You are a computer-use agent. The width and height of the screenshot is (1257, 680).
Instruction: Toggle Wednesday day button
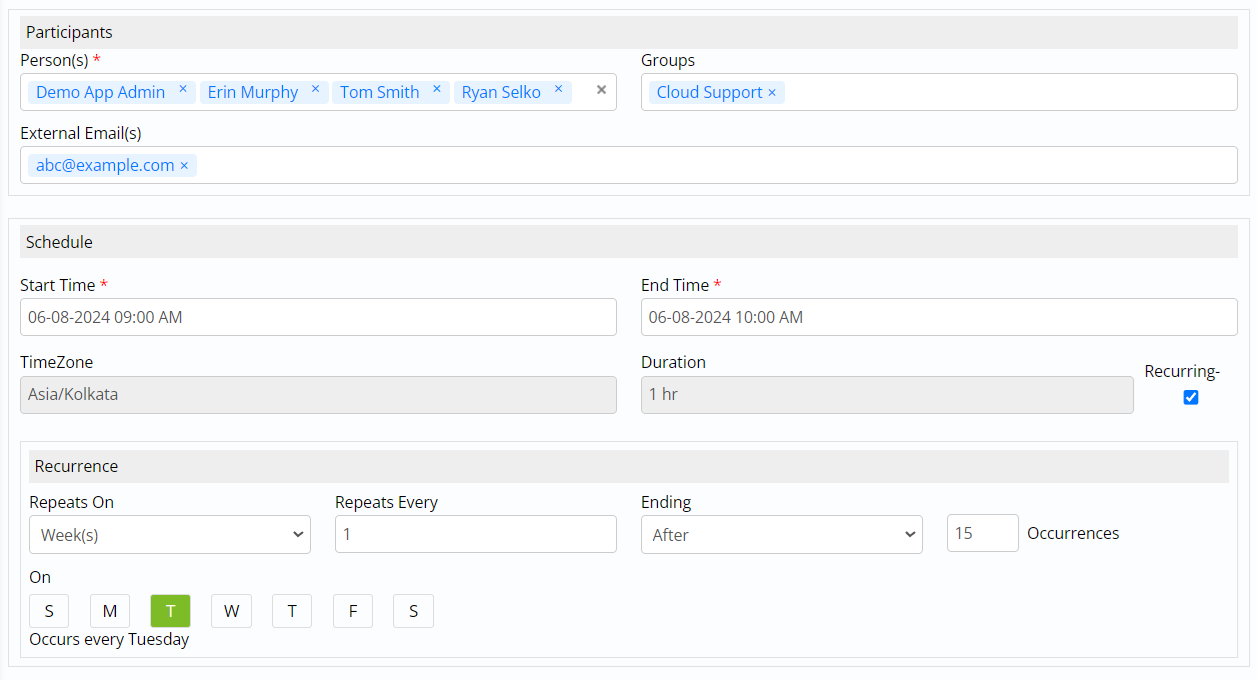pos(231,611)
